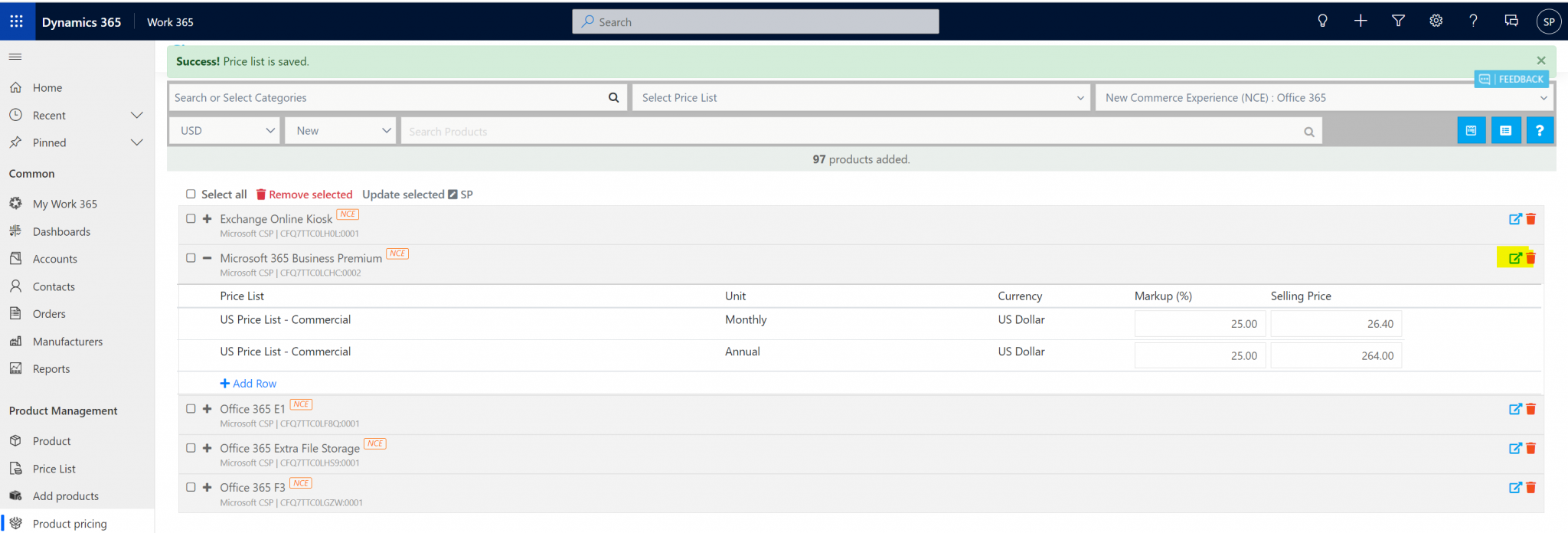Open Orders in sidebar

(x=49, y=314)
